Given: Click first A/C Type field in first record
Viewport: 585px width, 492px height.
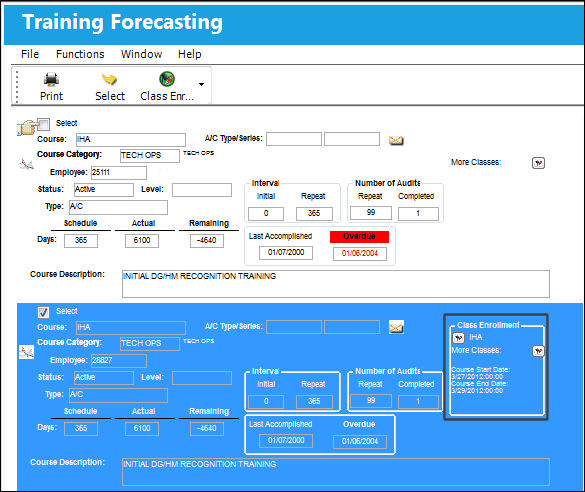Looking at the screenshot, I should (294, 139).
